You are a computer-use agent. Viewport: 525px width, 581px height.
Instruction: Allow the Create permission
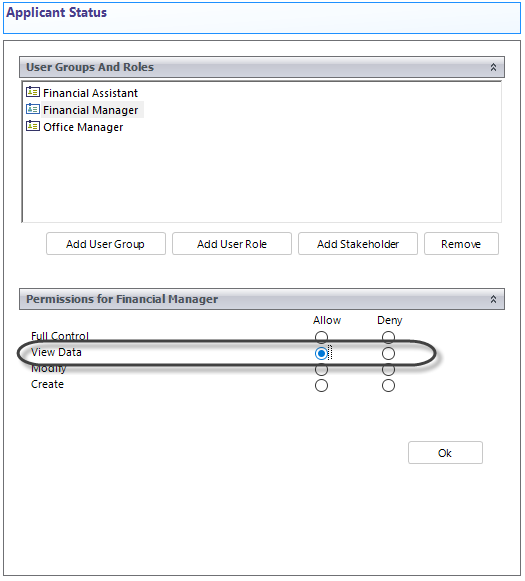321,386
